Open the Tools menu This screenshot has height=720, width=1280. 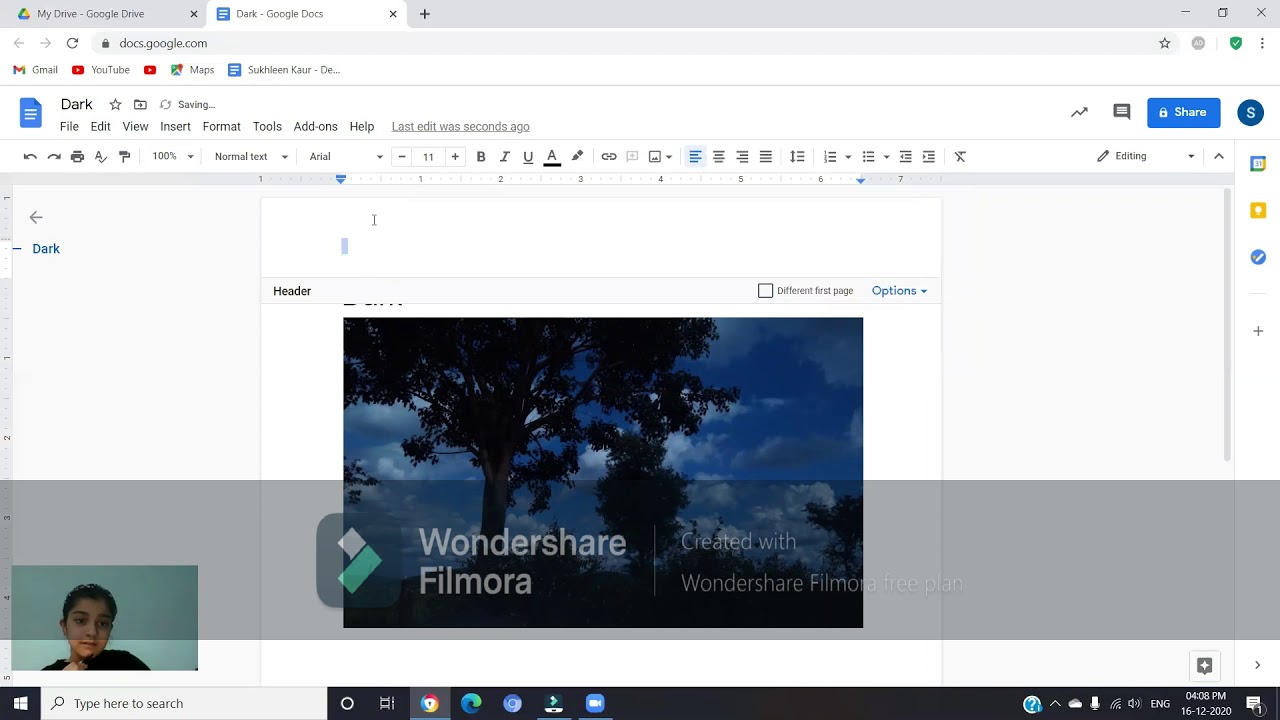tap(267, 126)
